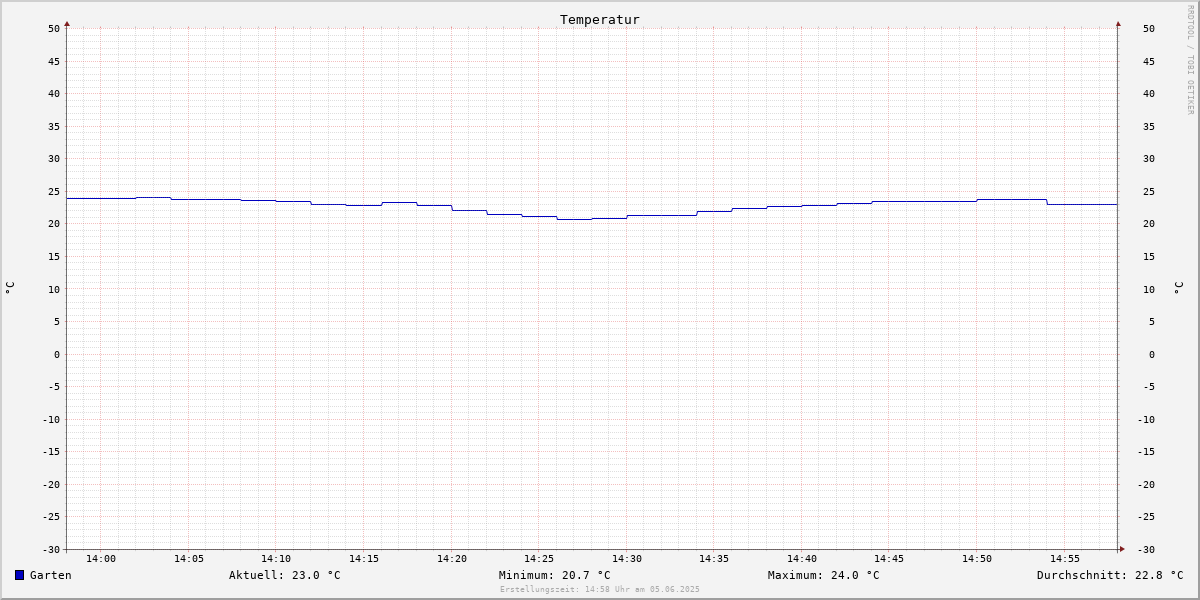The image size is (1200, 600).
Task: Click the 14:10 time axis label
Action: 276,559
